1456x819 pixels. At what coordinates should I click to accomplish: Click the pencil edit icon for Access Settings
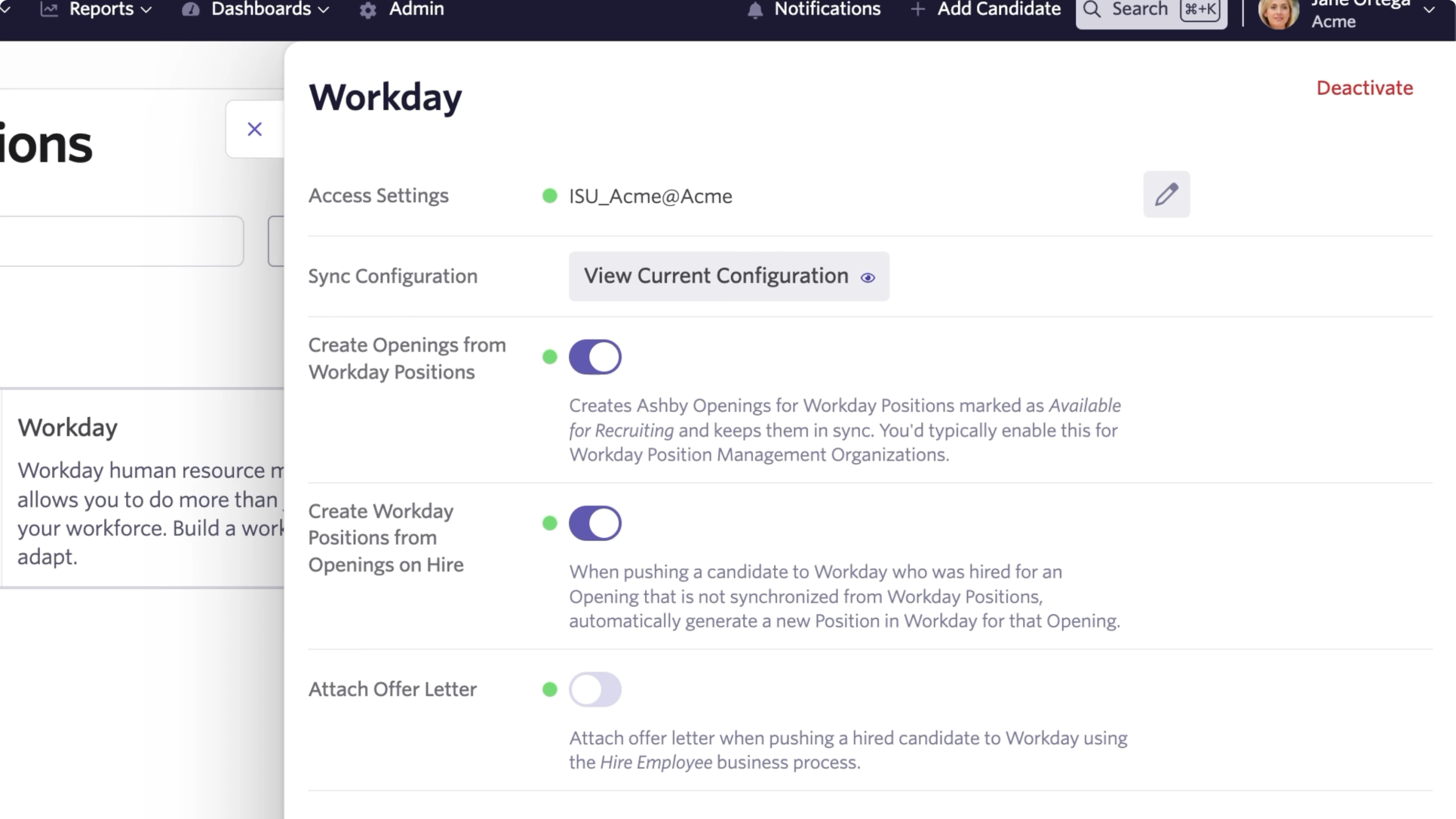tap(1166, 195)
